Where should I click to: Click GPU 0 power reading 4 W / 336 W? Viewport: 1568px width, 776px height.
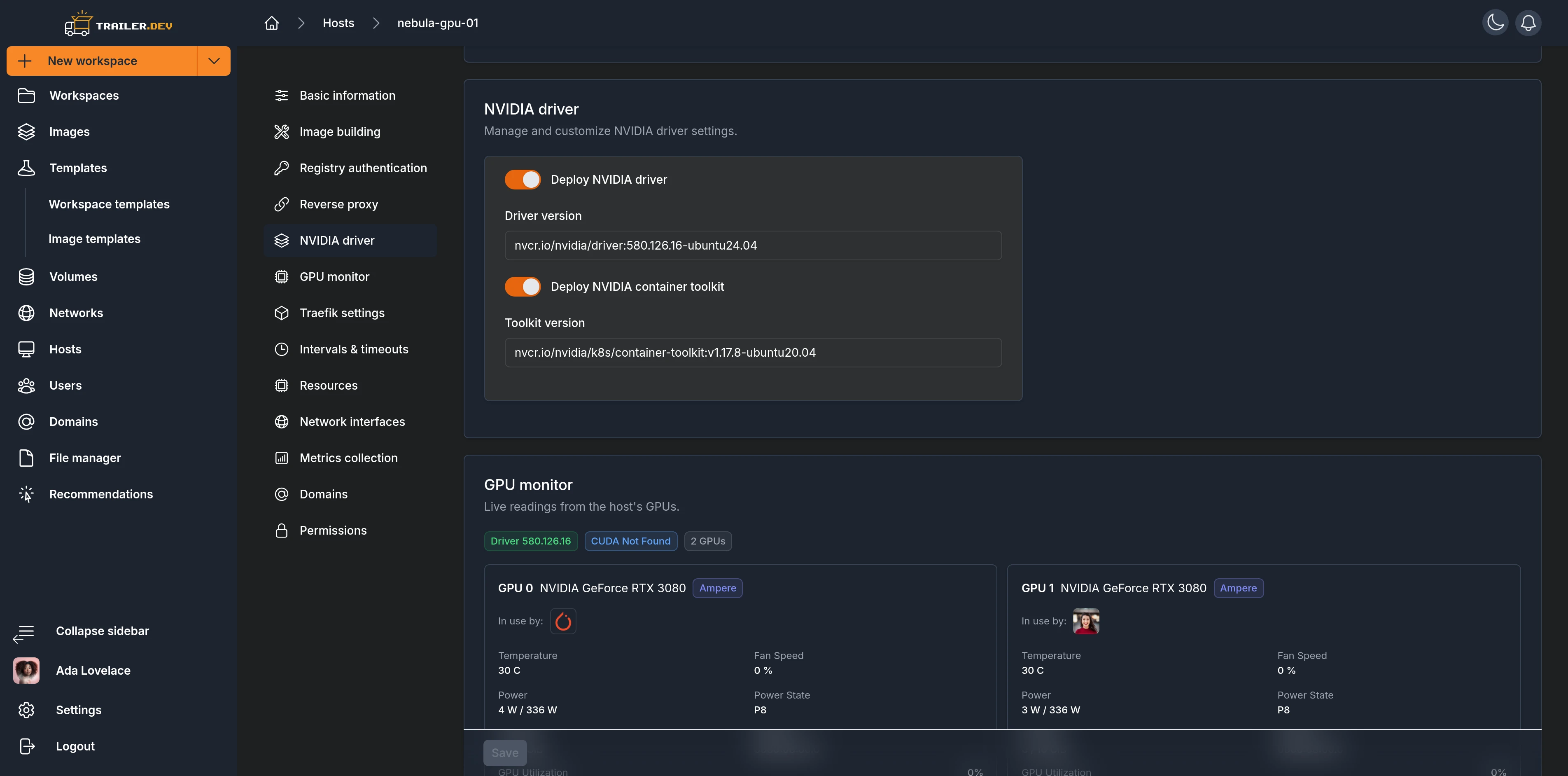click(x=527, y=710)
